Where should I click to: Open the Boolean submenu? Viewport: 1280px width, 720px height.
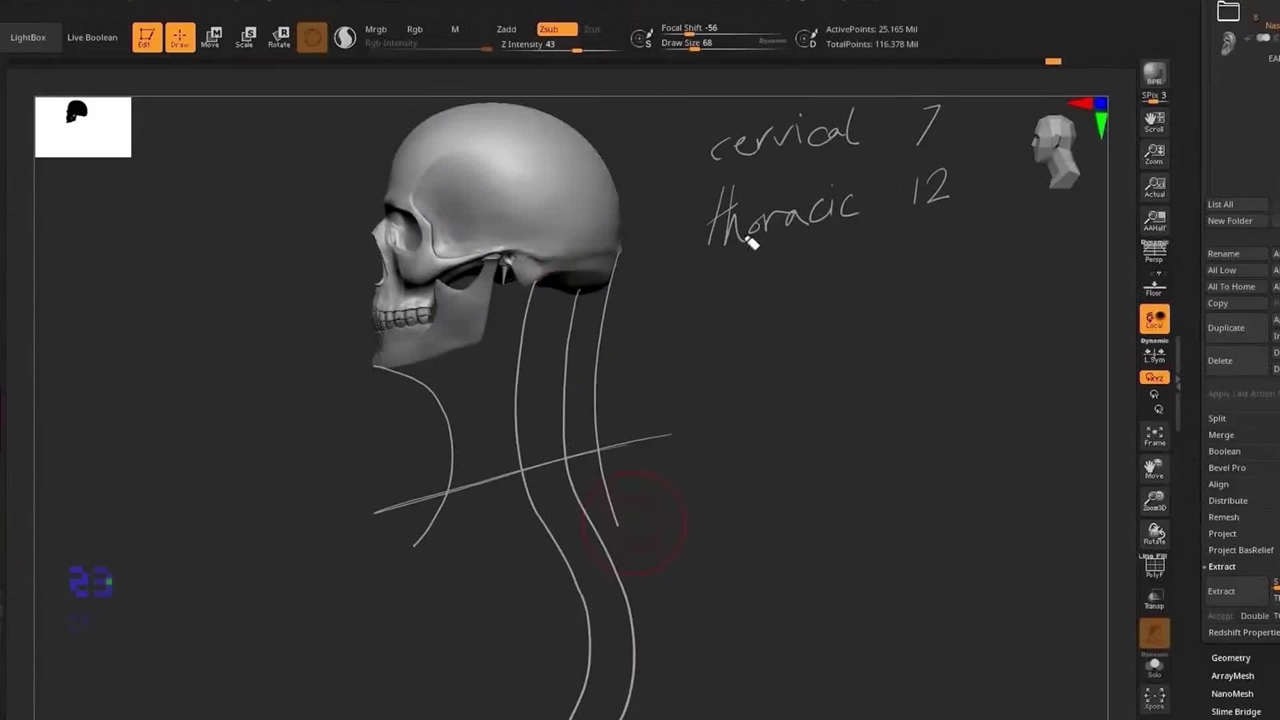pos(1224,452)
